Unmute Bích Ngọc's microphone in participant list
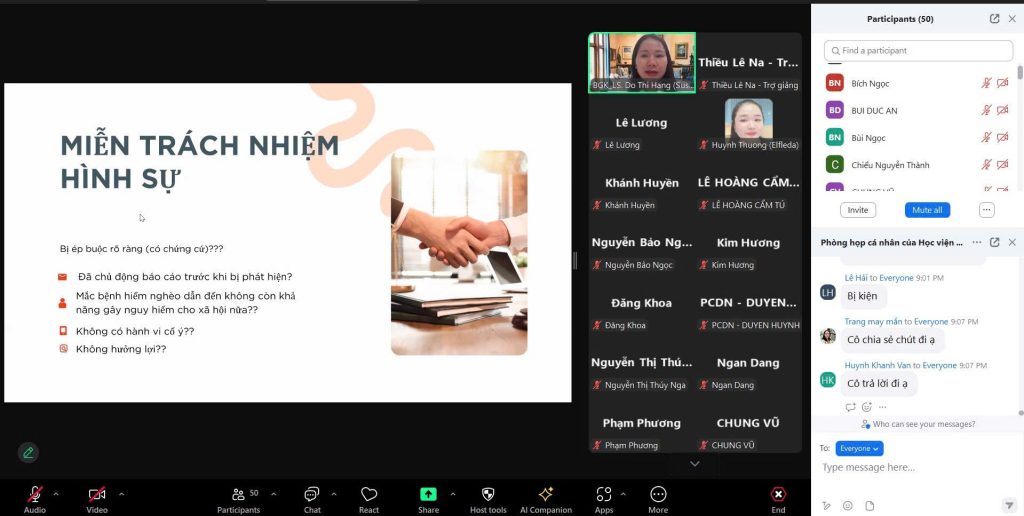1024x516 pixels. 986,84
